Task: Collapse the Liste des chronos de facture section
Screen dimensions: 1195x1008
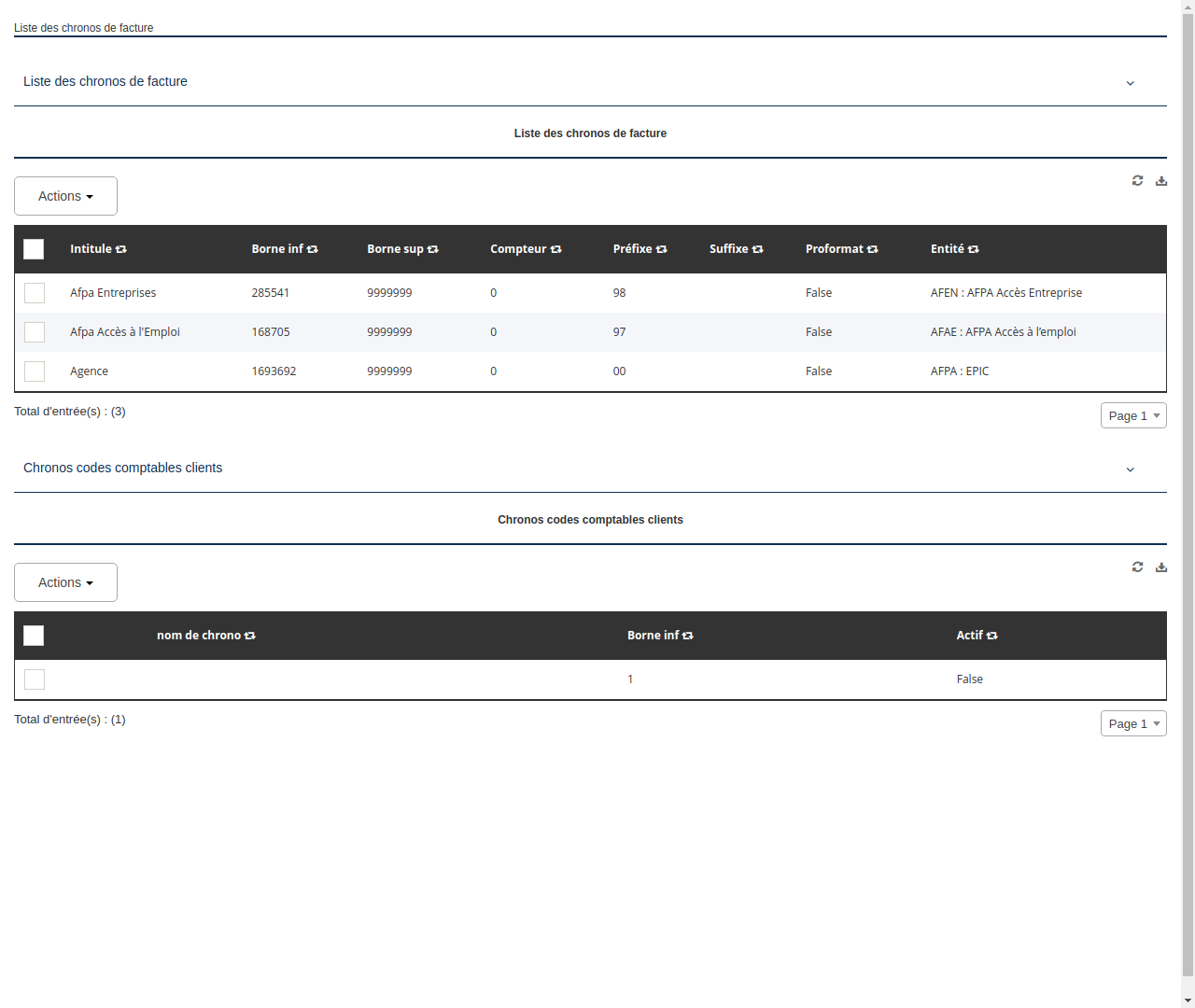Action: [1130, 83]
